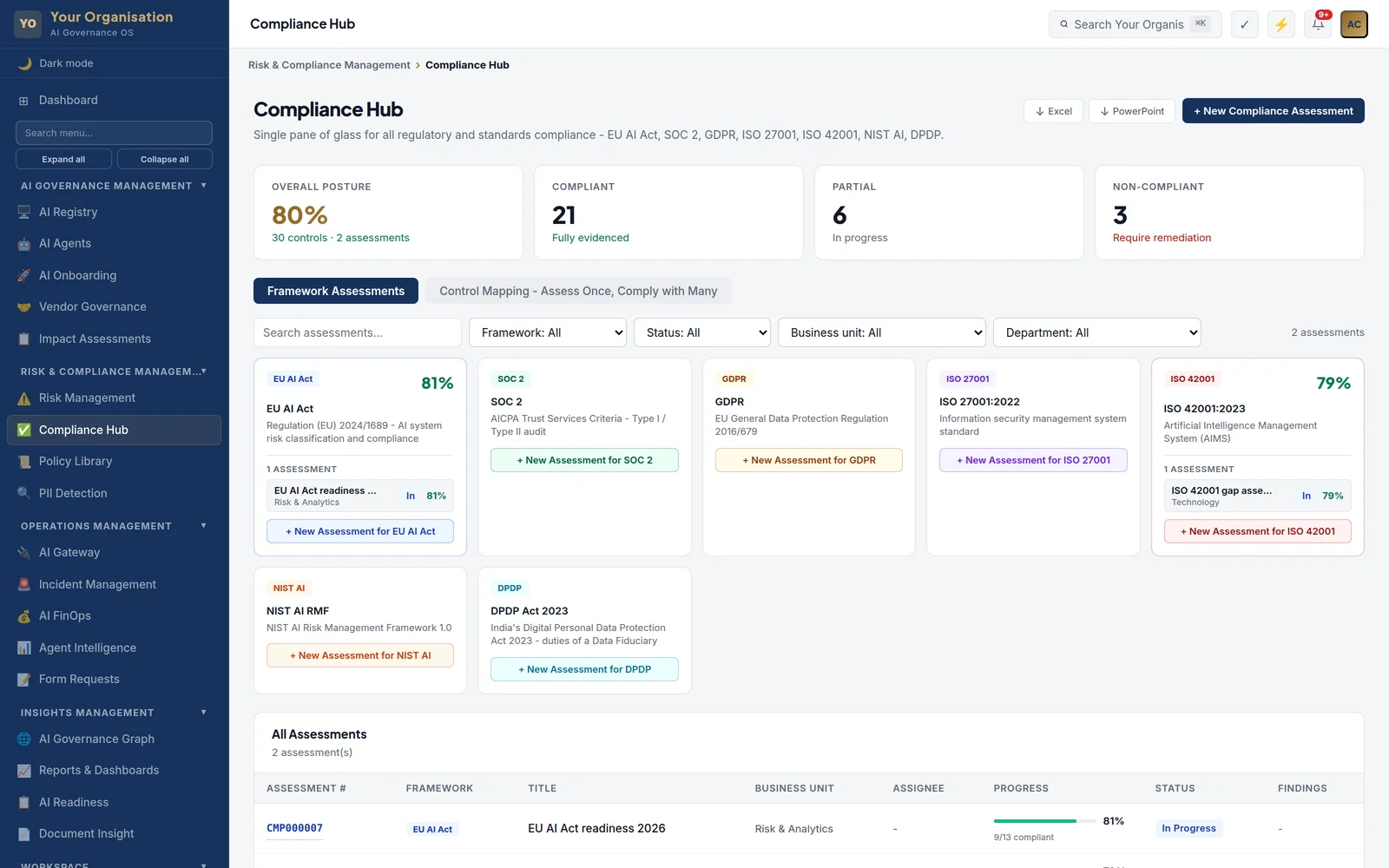Go to PII Detection menu item

pyautogui.click(x=114, y=494)
